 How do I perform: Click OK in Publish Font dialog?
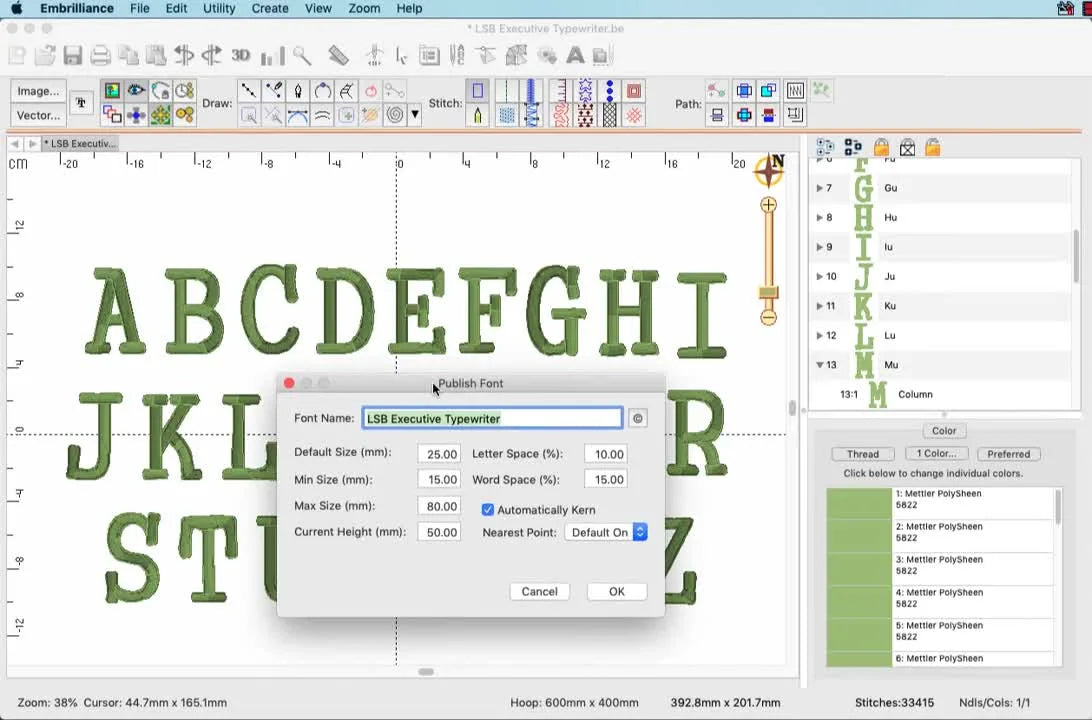coord(617,591)
